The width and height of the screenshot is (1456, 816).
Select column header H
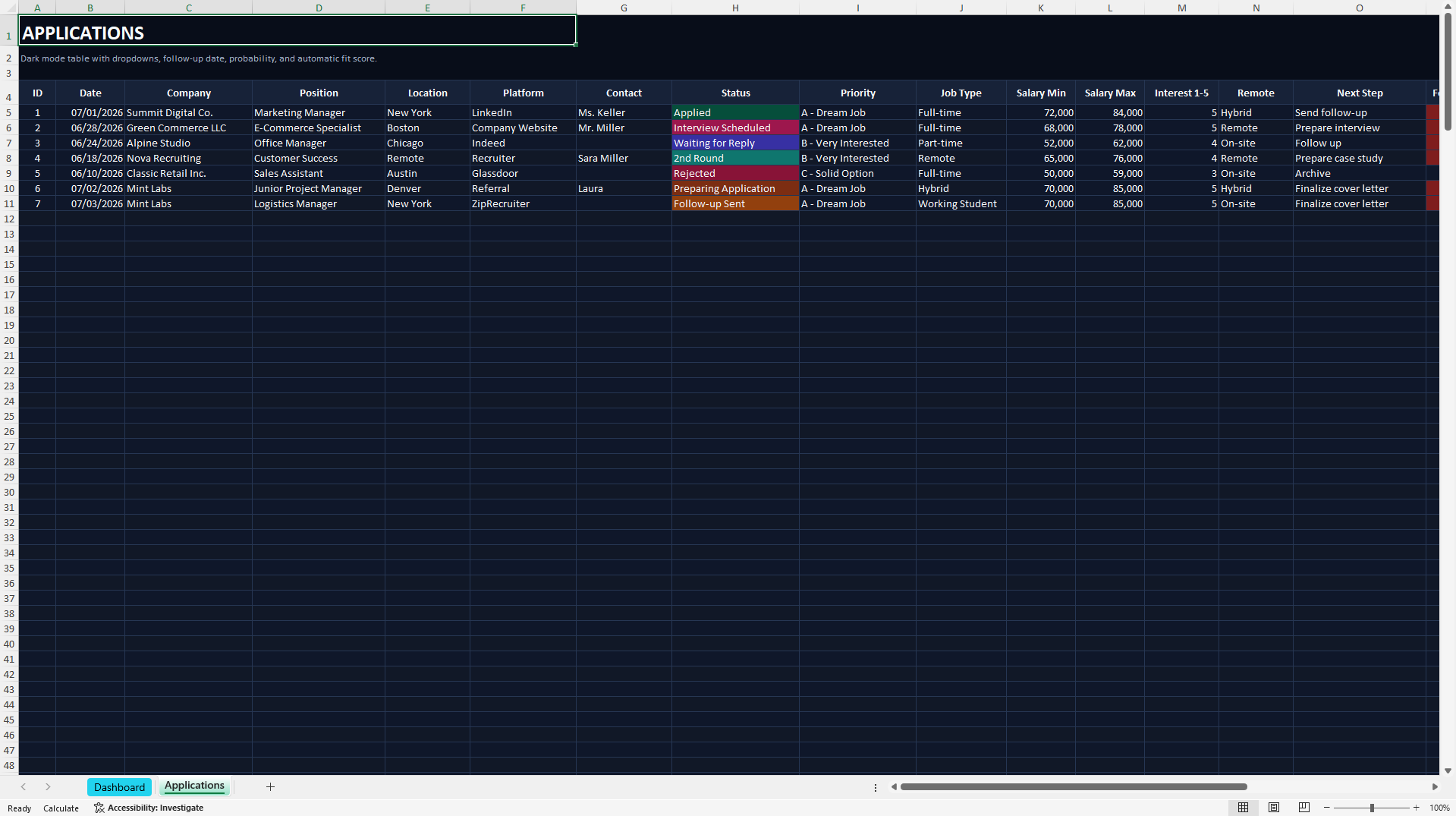(x=735, y=8)
